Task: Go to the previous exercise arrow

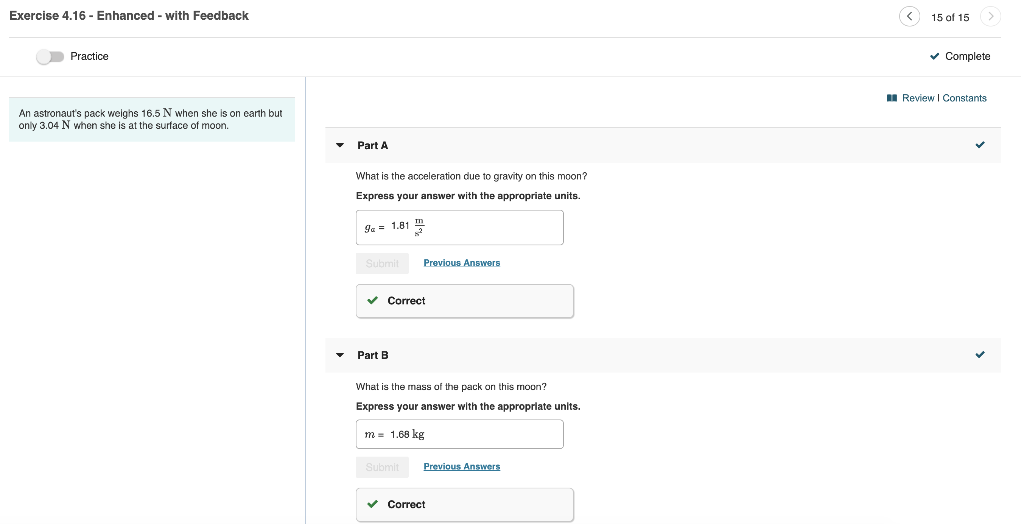Action: click(909, 16)
